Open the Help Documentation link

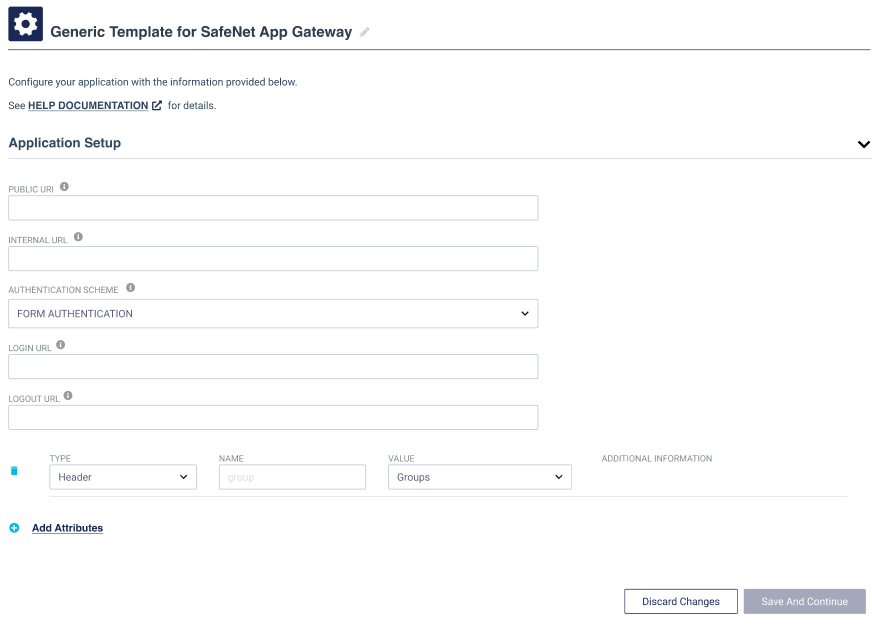[88, 106]
